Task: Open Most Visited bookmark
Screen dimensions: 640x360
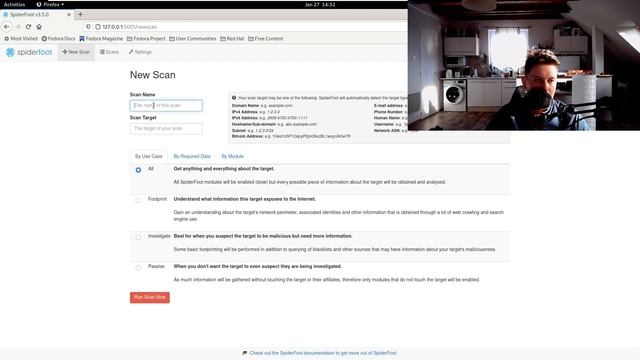Action: pyautogui.click(x=21, y=38)
